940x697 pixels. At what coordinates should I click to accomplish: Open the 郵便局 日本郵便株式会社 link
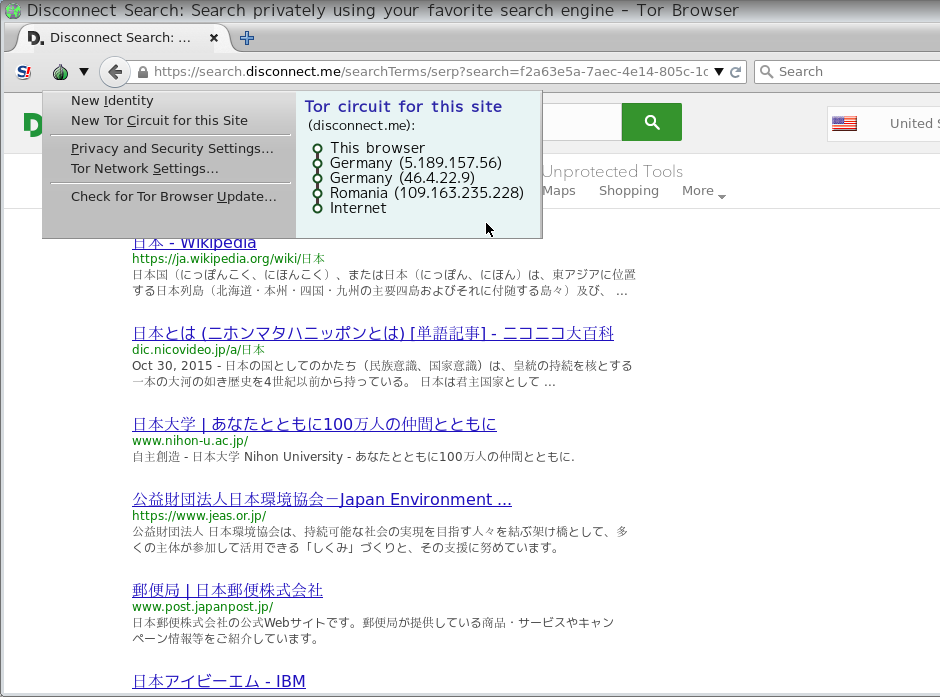227,590
